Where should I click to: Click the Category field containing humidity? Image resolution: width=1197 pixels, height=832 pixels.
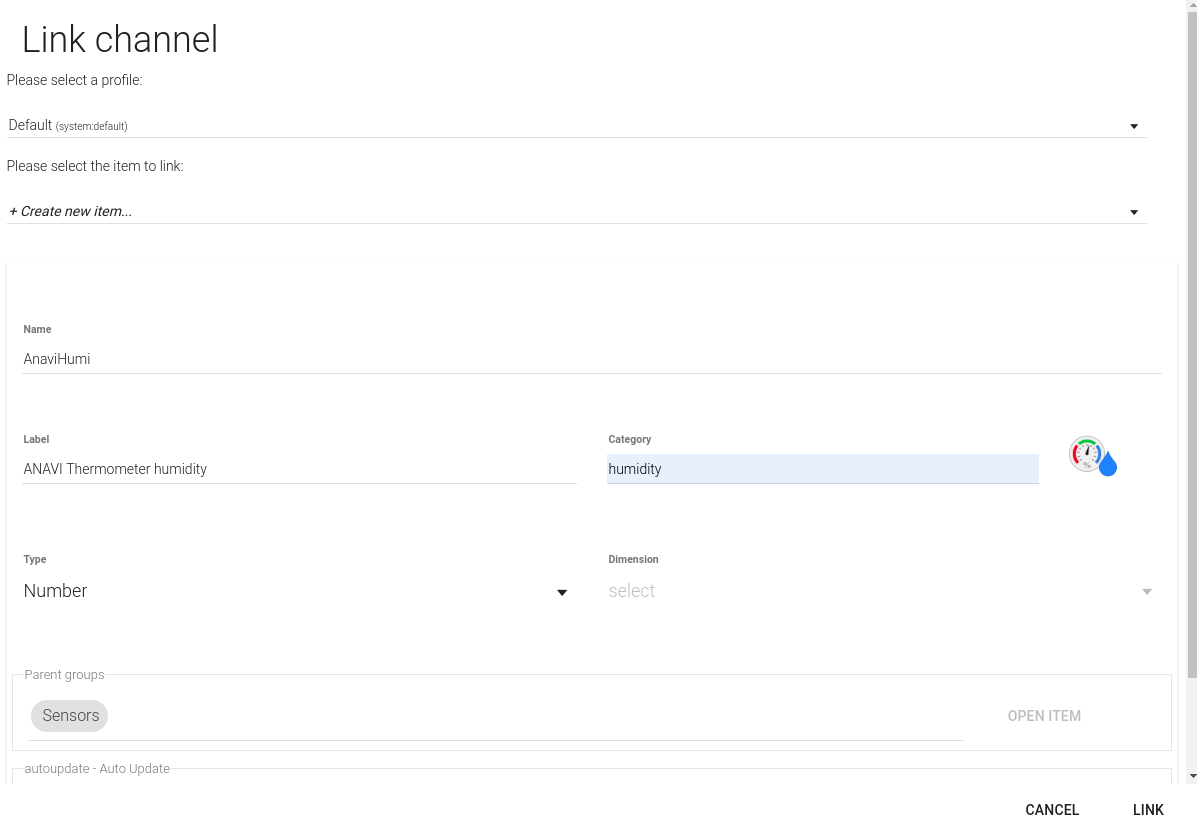point(822,469)
